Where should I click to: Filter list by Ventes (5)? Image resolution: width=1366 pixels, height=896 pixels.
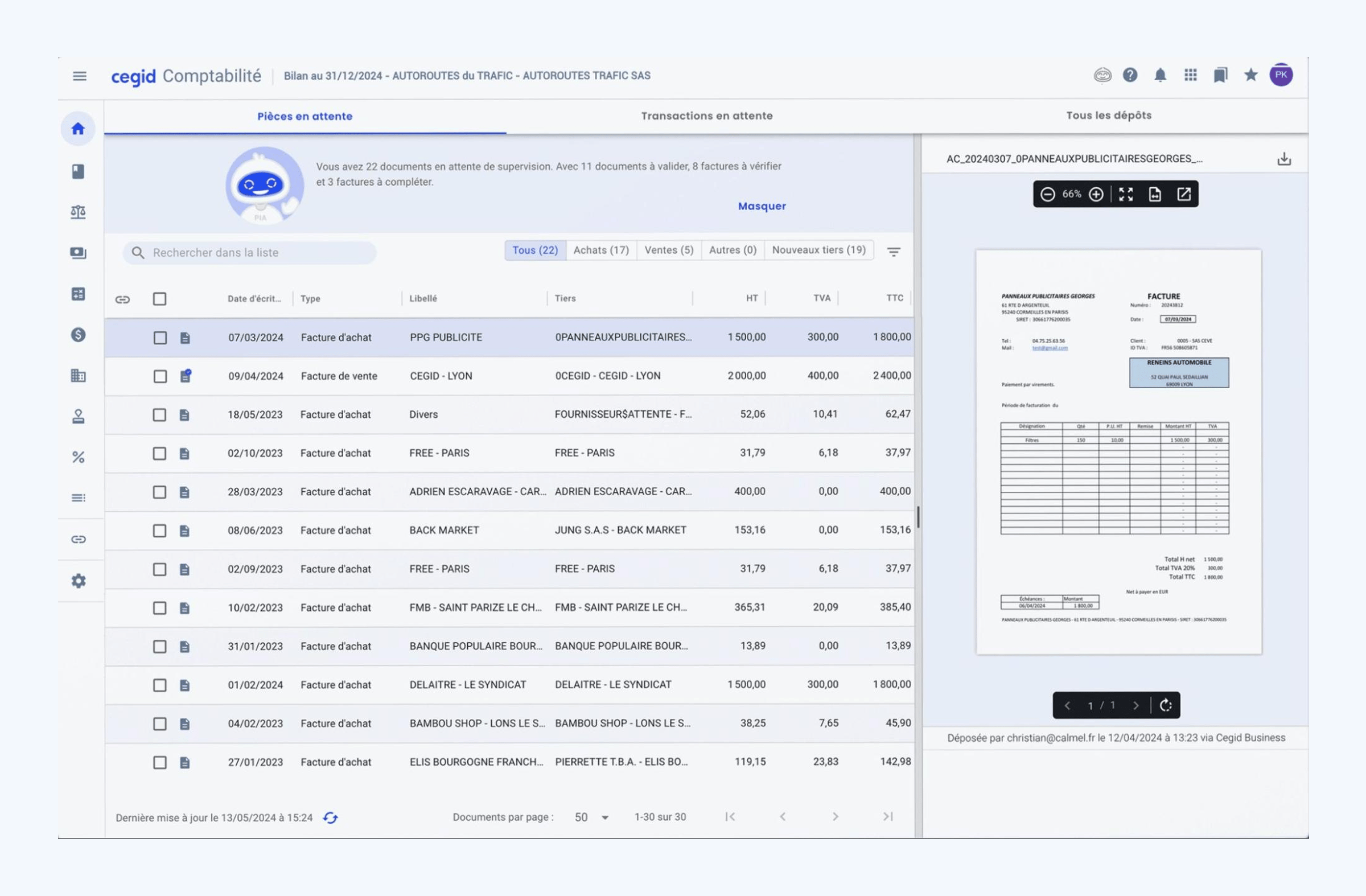click(669, 250)
